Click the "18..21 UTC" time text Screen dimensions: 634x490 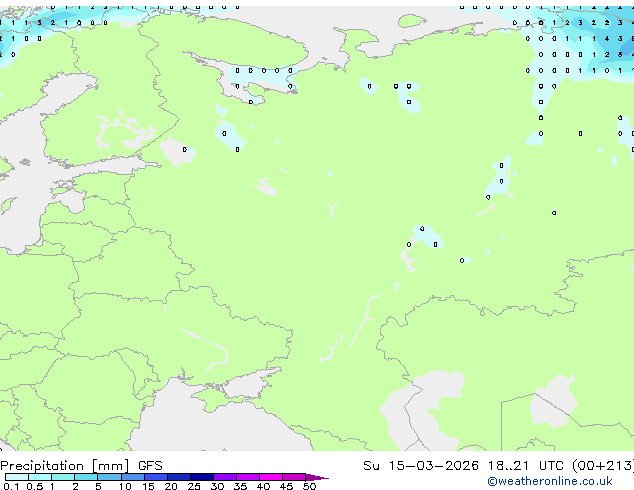click(x=527, y=466)
